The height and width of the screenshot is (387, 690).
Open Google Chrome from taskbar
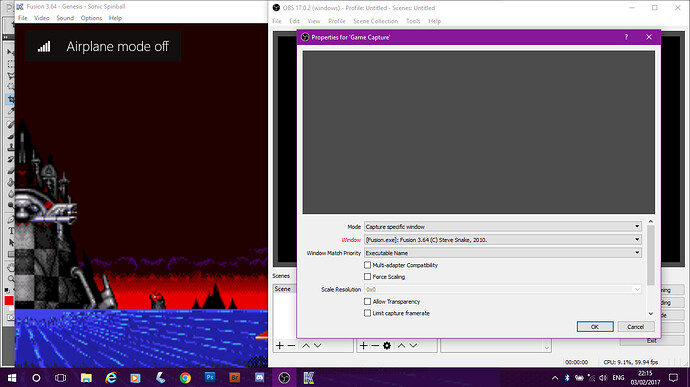[x=185, y=378]
